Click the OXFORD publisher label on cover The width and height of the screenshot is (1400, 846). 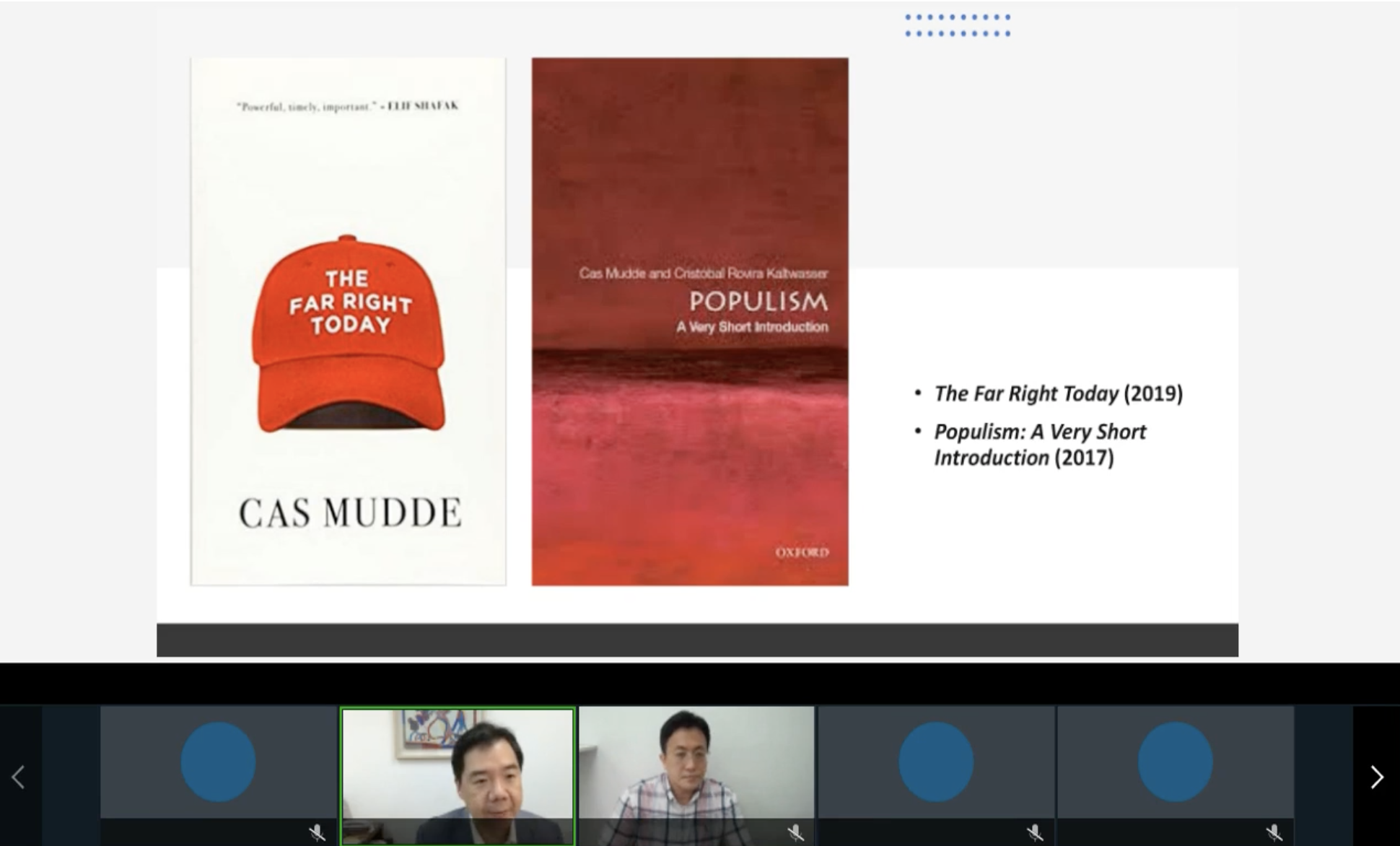click(802, 552)
